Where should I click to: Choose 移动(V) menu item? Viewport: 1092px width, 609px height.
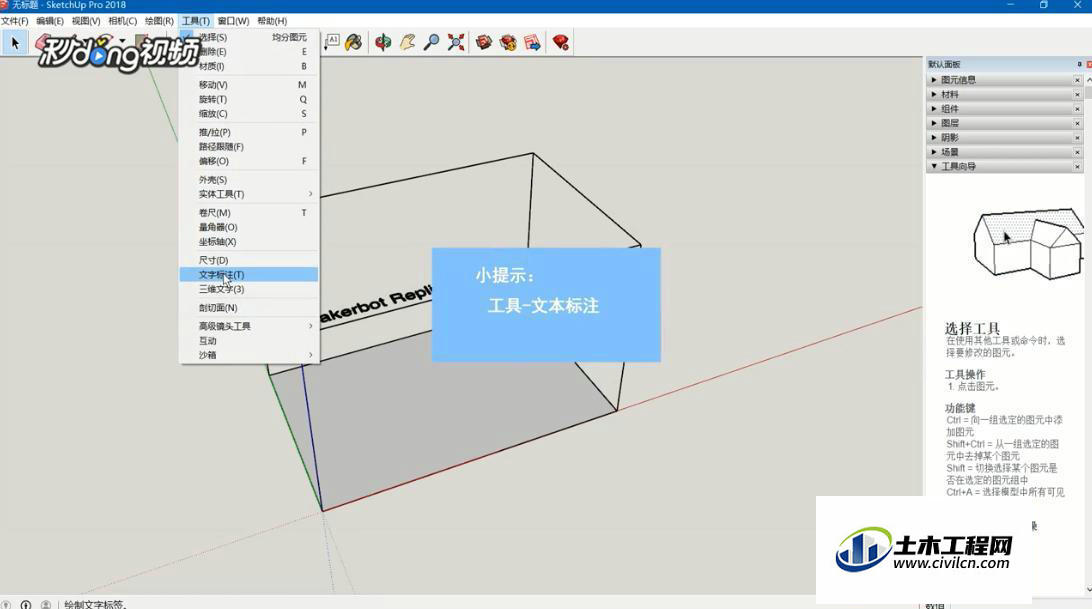[249, 85]
